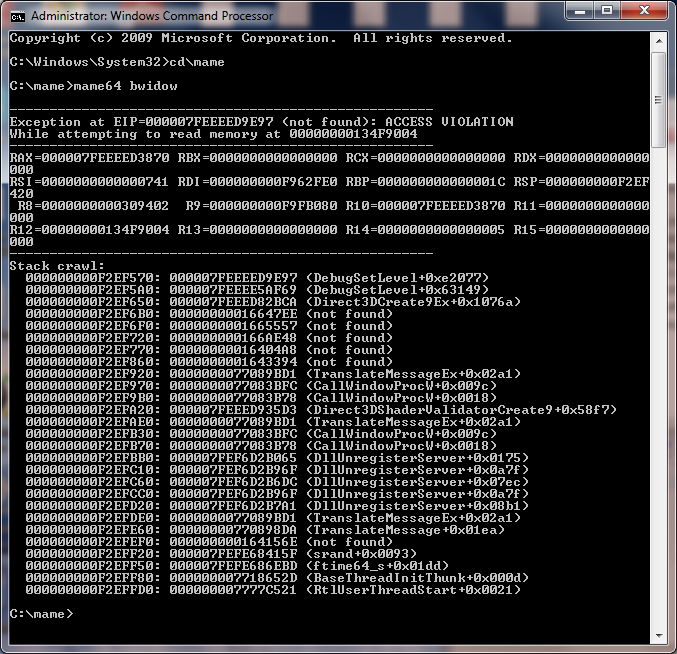Open the Command Processor system menu icon
The image size is (677, 654).
tap(17, 16)
